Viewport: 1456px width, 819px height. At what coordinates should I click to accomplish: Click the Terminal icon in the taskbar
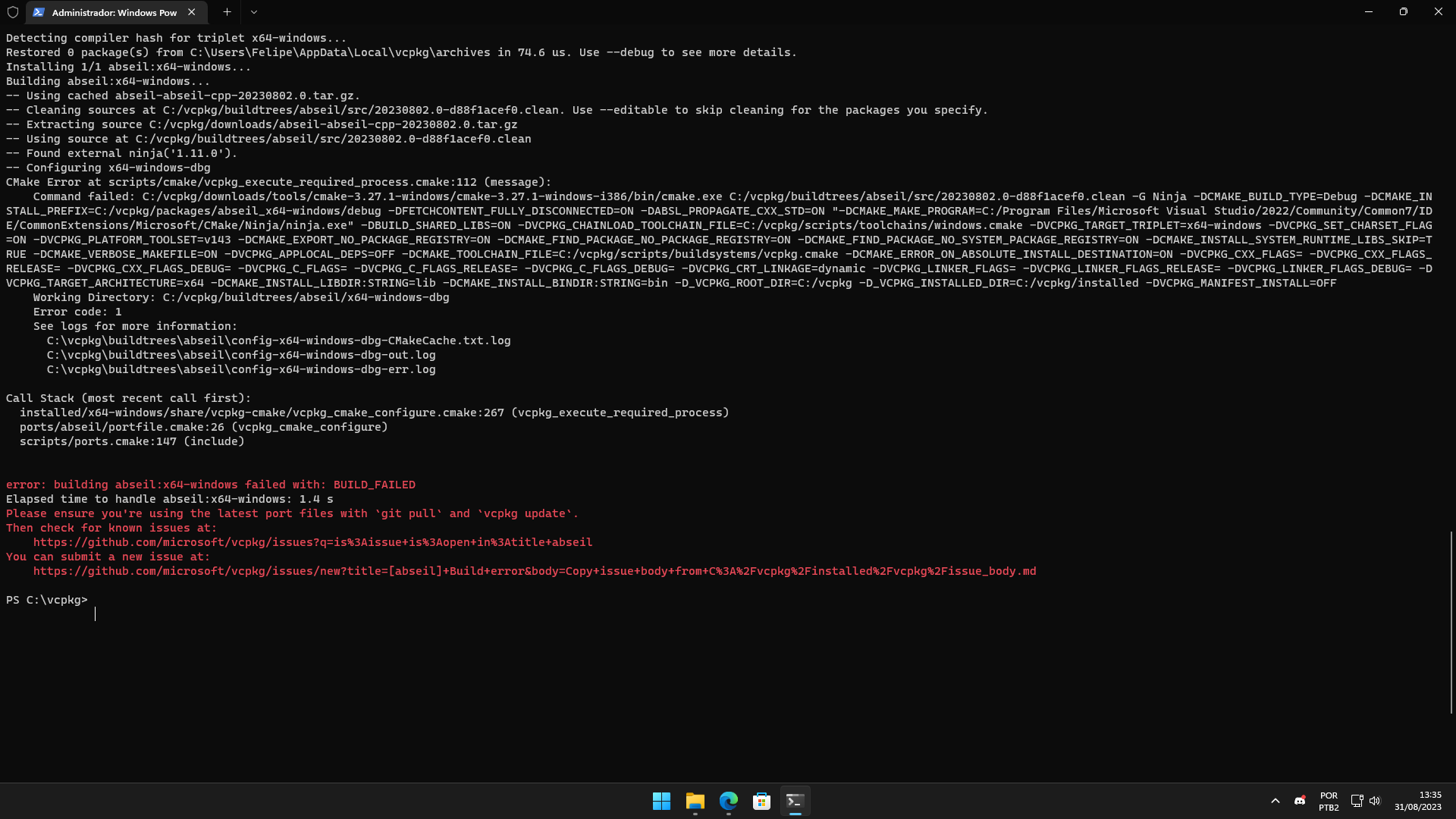coord(795,801)
